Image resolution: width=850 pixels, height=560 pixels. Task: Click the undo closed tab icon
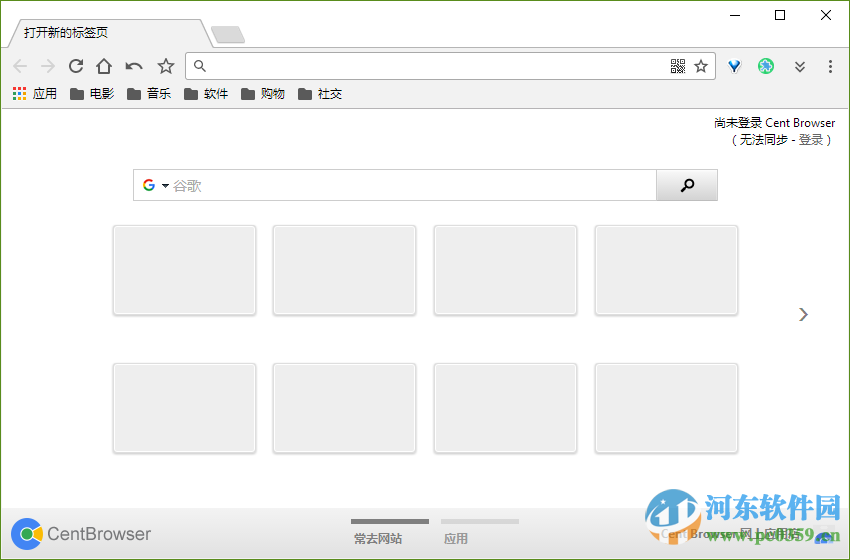(x=134, y=66)
